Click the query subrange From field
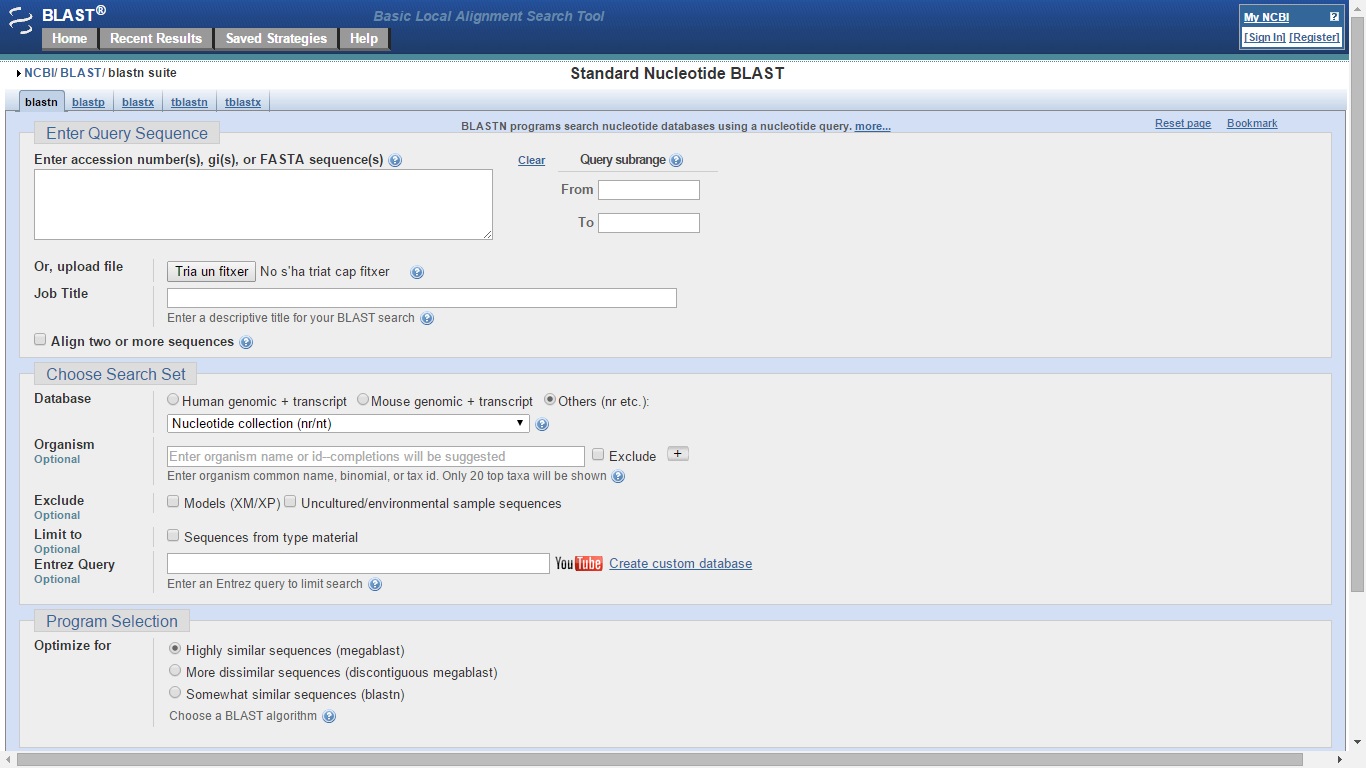The width and height of the screenshot is (1366, 768). [x=649, y=190]
